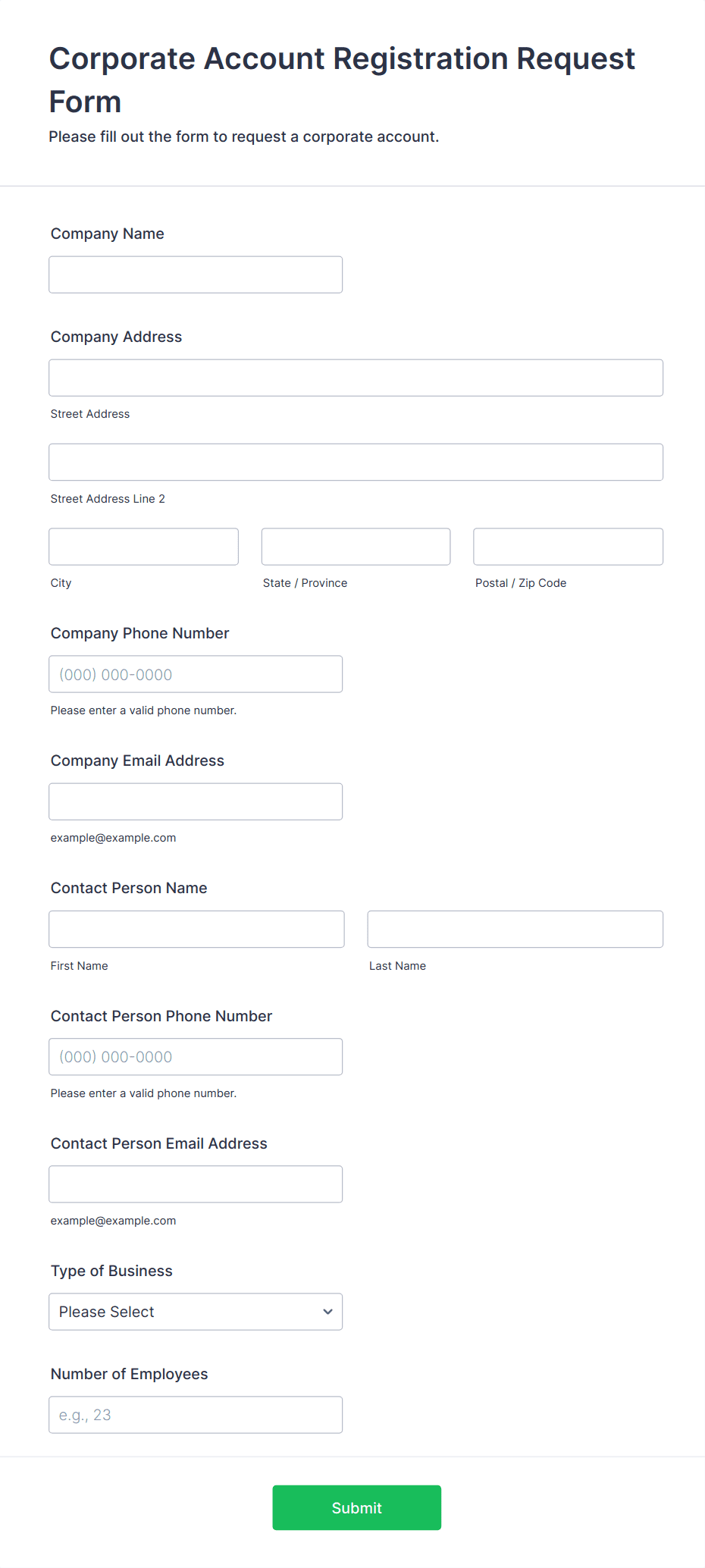This screenshot has width=705, height=1568.
Task: Focus the Postal / Zip Code field
Action: point(568,547)
